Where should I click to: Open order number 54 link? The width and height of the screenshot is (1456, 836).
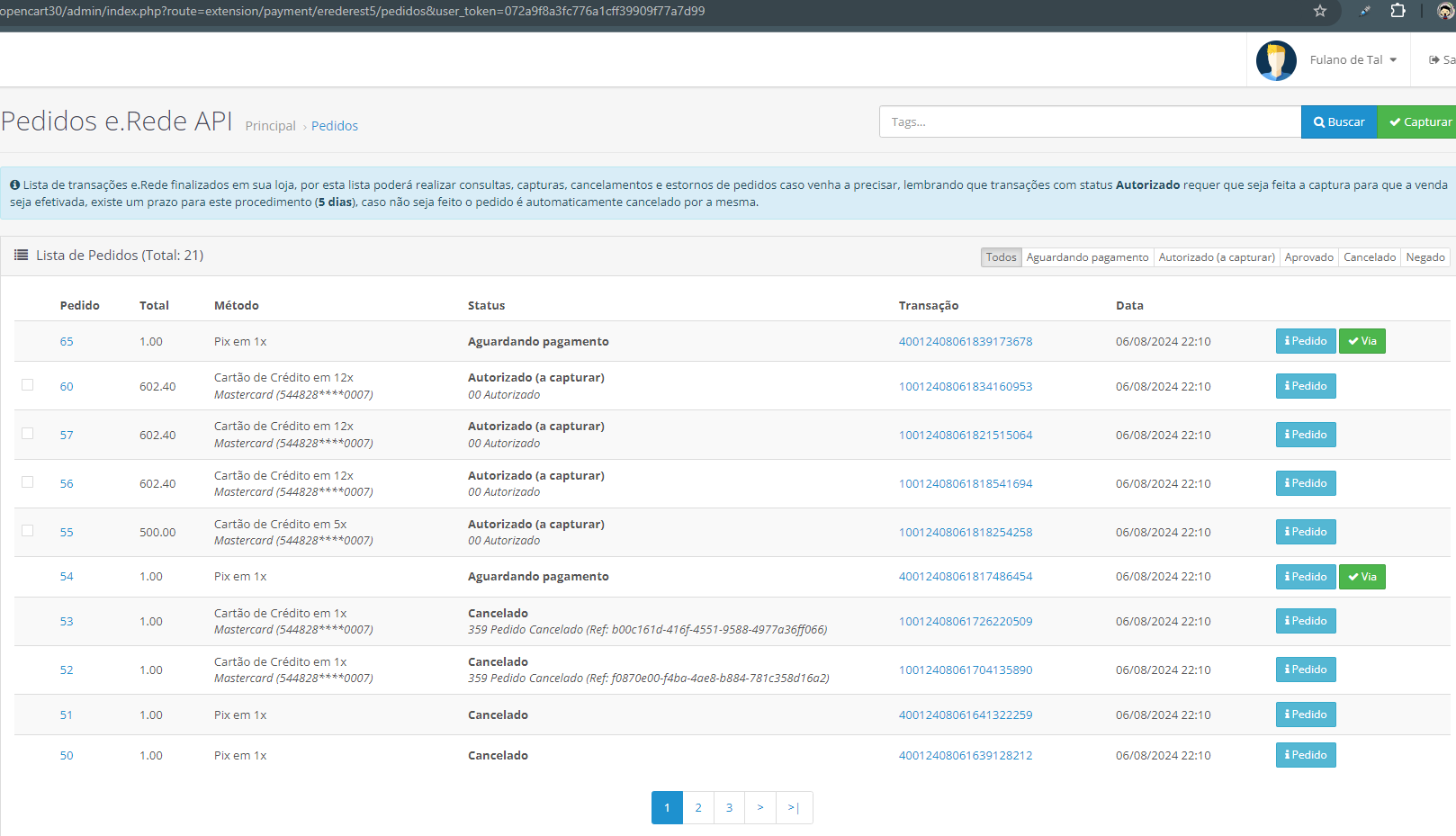point(67,577)
